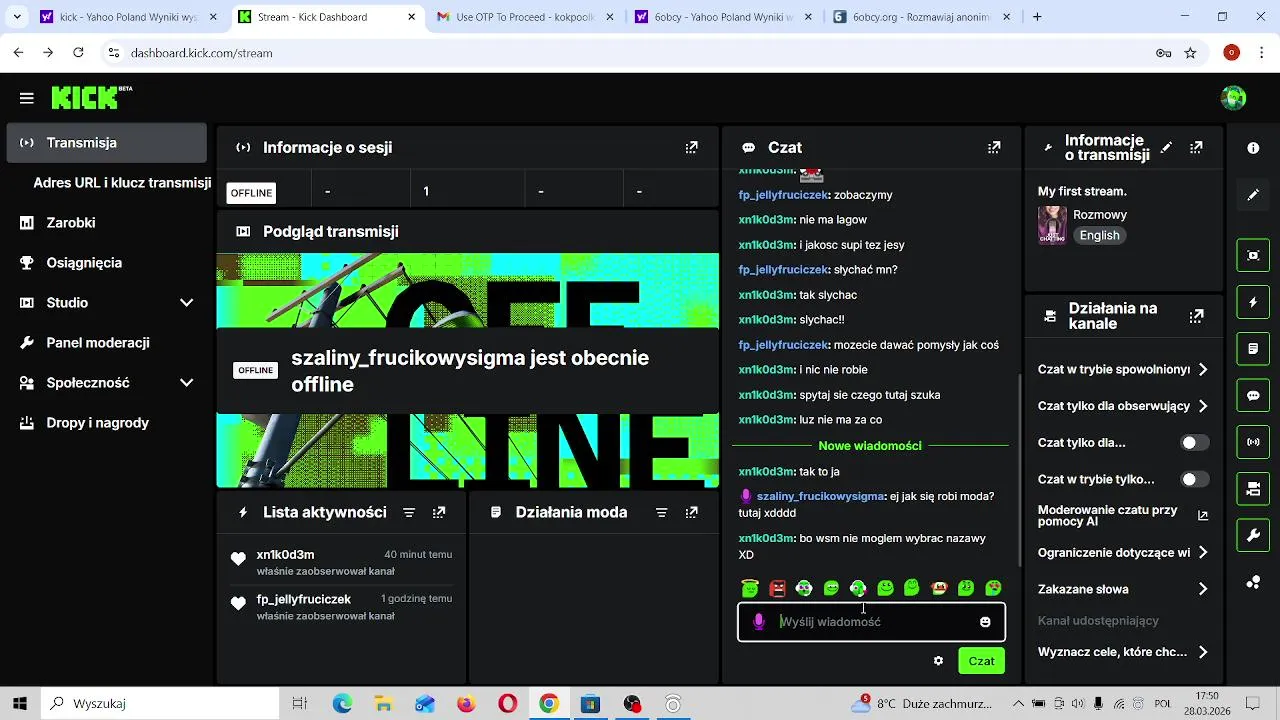Open the user avatar menu in header
This screenshot has height=720, width=1280.
click(1234, 98)
